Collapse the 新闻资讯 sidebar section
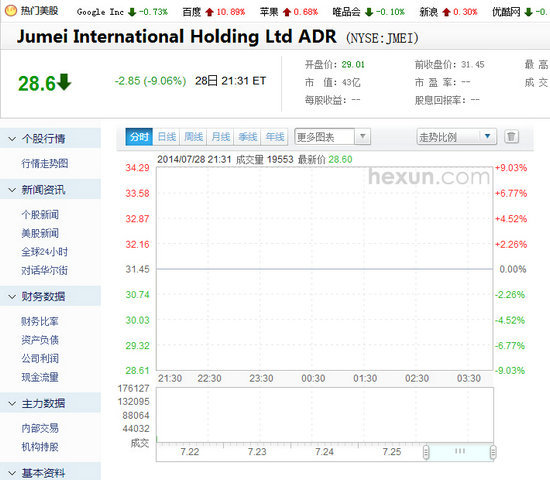Image resolution: width=550 pixels, height=480 pixels. 12,190
